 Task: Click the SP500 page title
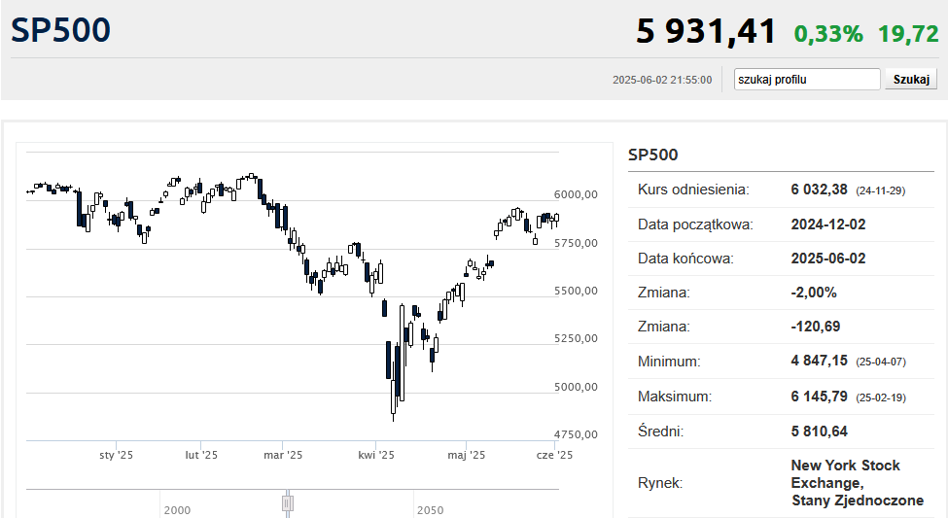coord(60,30)
